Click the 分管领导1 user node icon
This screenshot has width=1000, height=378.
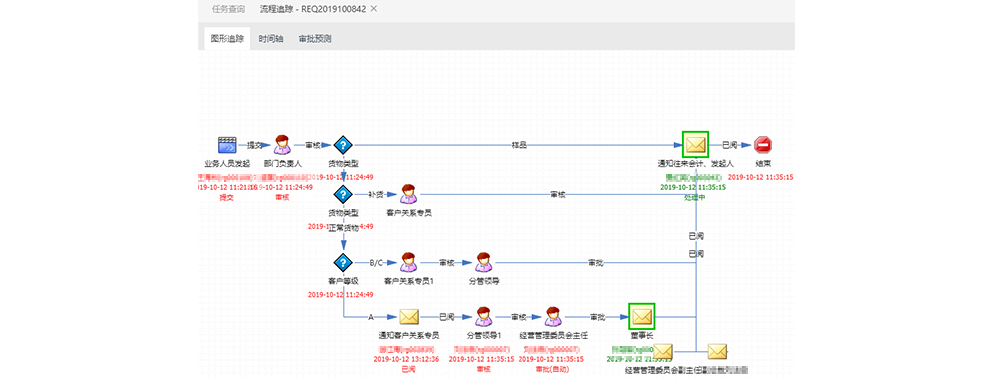[484, 316]
